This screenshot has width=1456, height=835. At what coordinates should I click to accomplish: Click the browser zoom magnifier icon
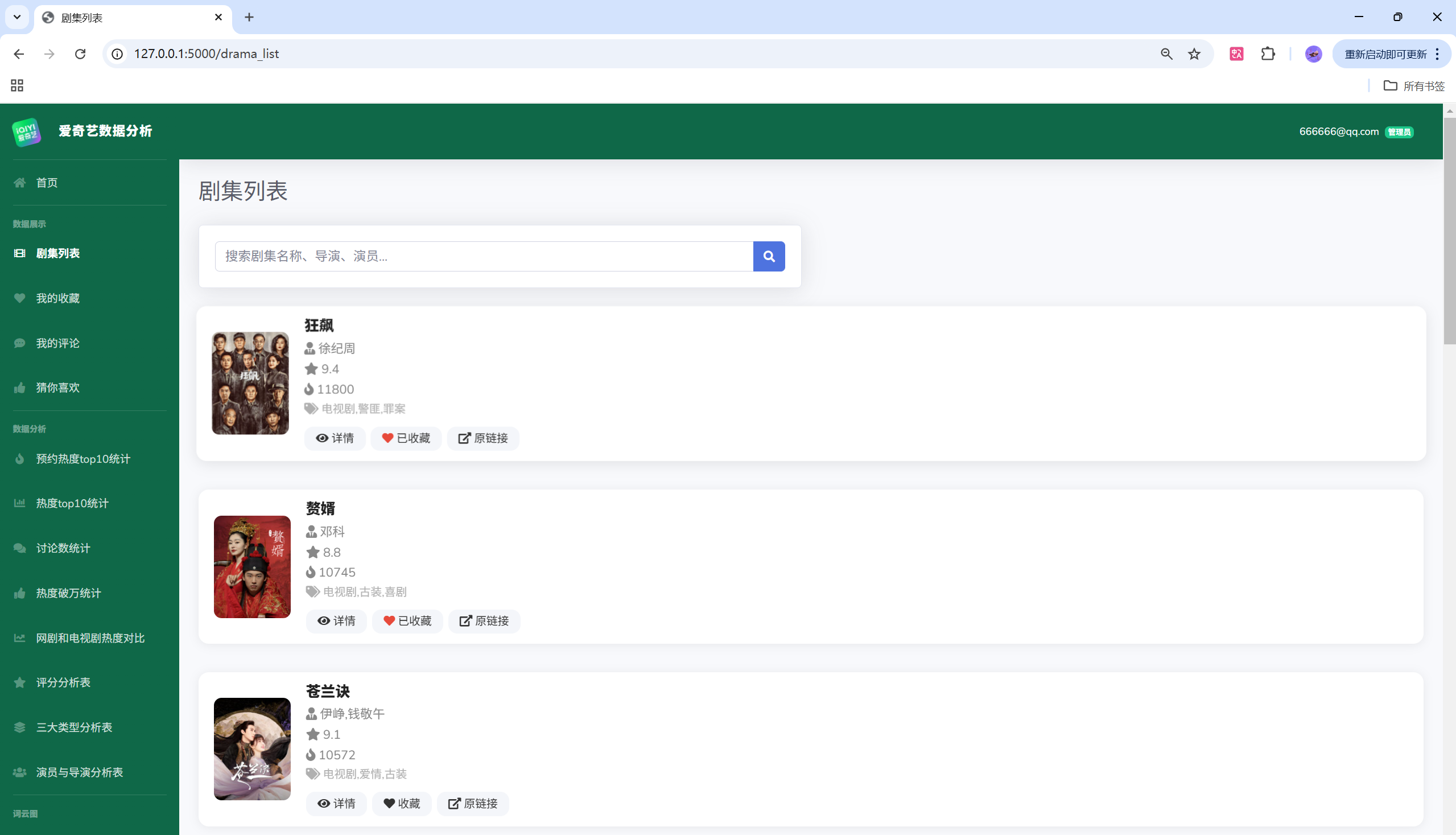(1166, 54)
